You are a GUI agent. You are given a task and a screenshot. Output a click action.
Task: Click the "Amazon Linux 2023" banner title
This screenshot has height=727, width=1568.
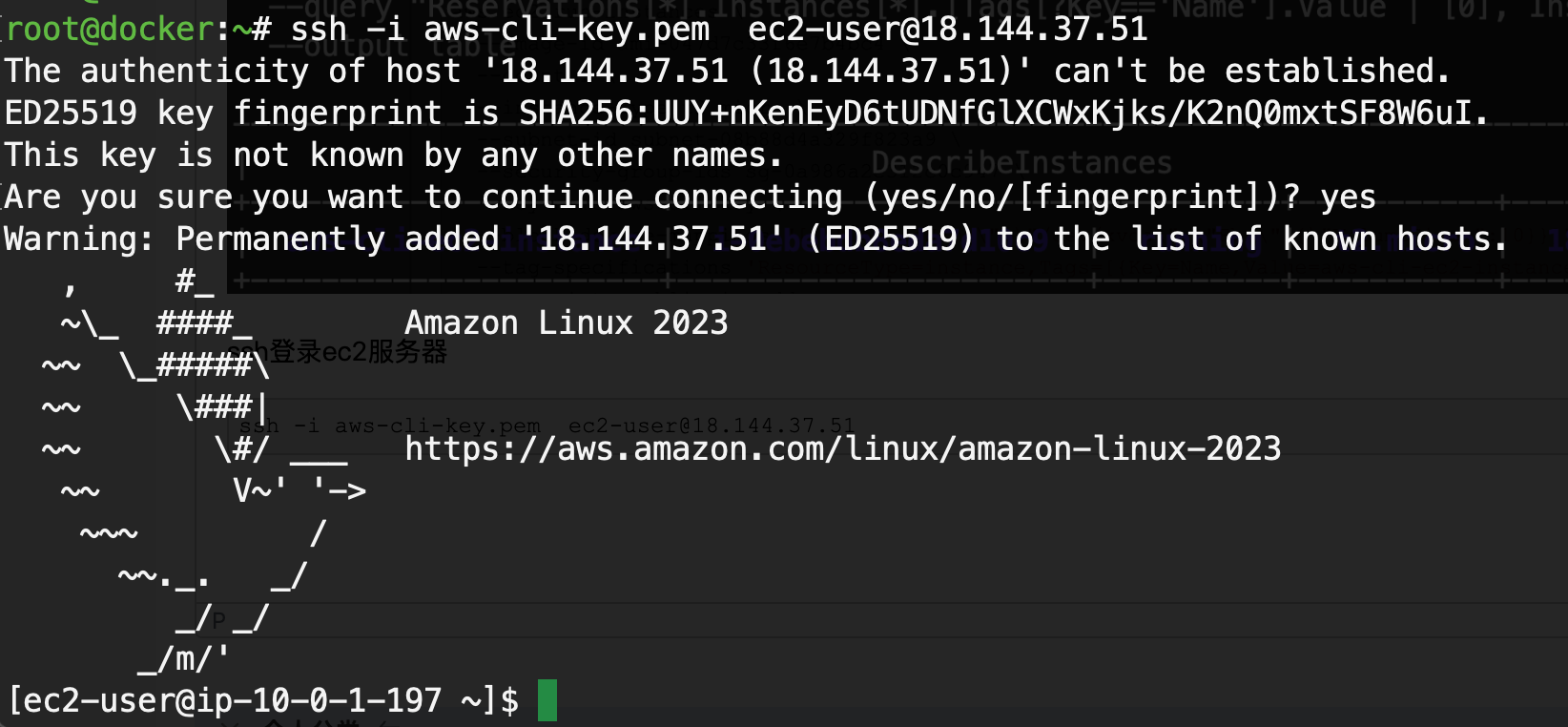click(x=566, y=322)
